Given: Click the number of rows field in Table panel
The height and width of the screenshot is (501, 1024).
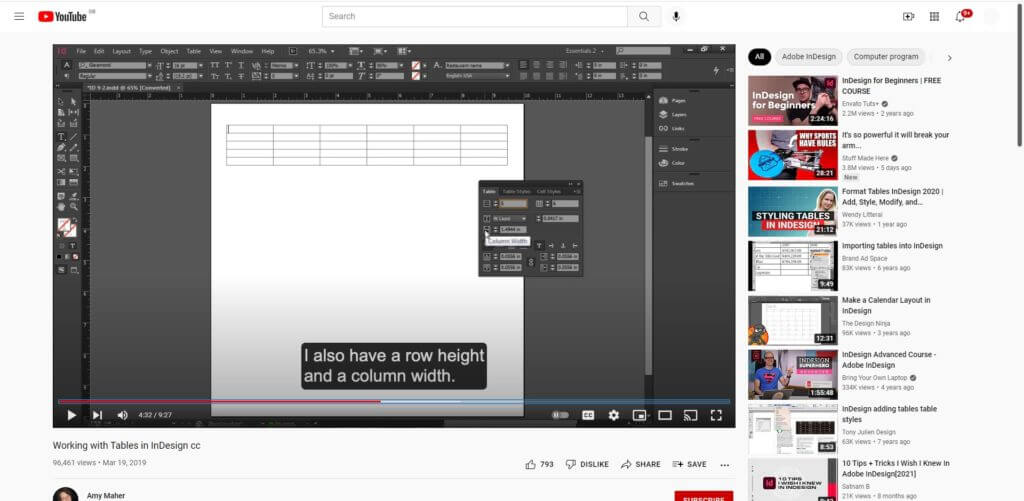Looking at the screenshot, I should pyautogui.click(x=513, y=204).
